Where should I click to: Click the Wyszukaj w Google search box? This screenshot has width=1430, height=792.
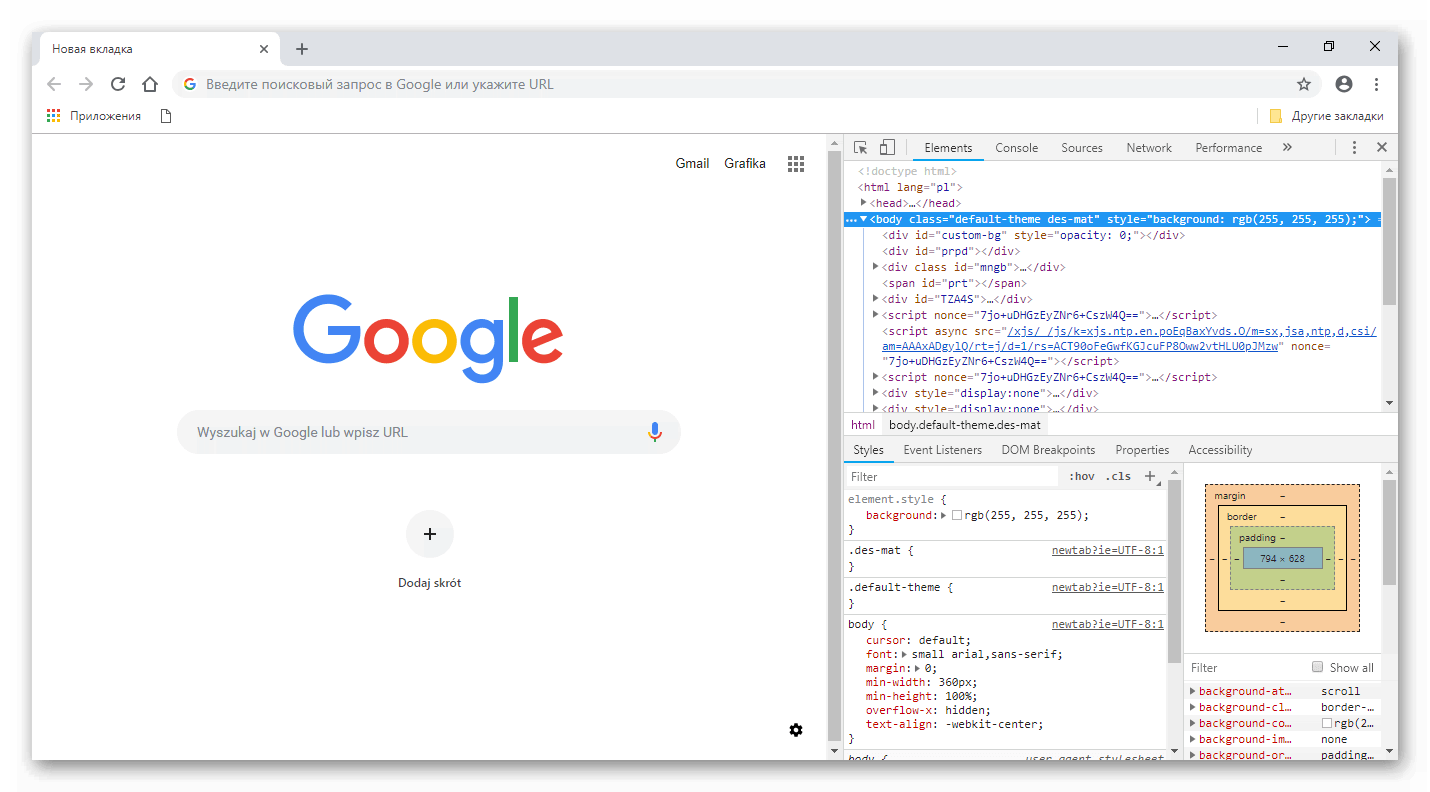pyautogui.click(x=429, y=432)
